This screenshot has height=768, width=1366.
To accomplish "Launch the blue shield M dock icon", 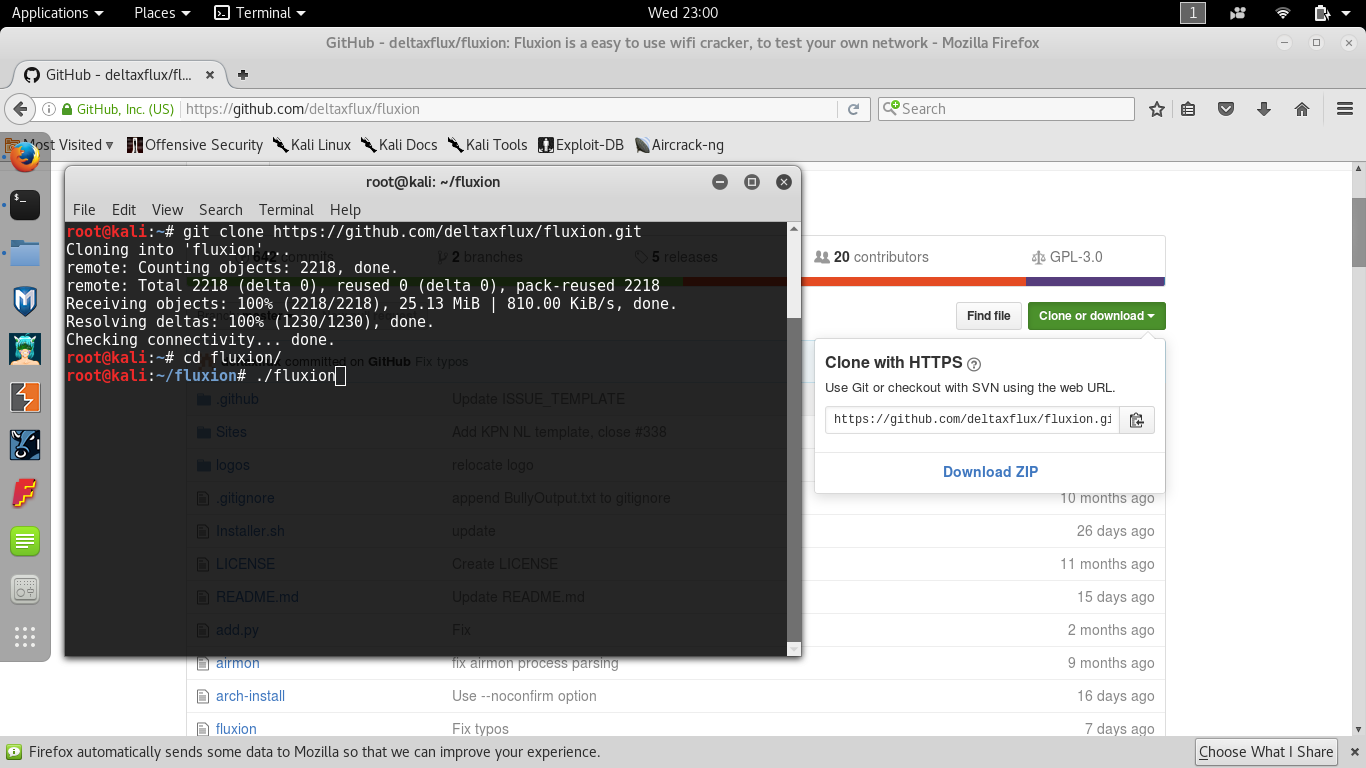I will point(25,301).
